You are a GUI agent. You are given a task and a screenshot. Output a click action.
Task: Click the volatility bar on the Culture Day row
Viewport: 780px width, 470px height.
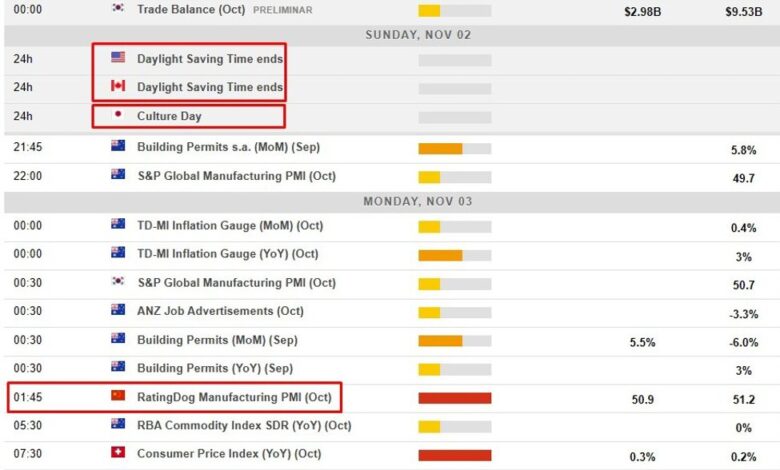click(x=454, y=116)
